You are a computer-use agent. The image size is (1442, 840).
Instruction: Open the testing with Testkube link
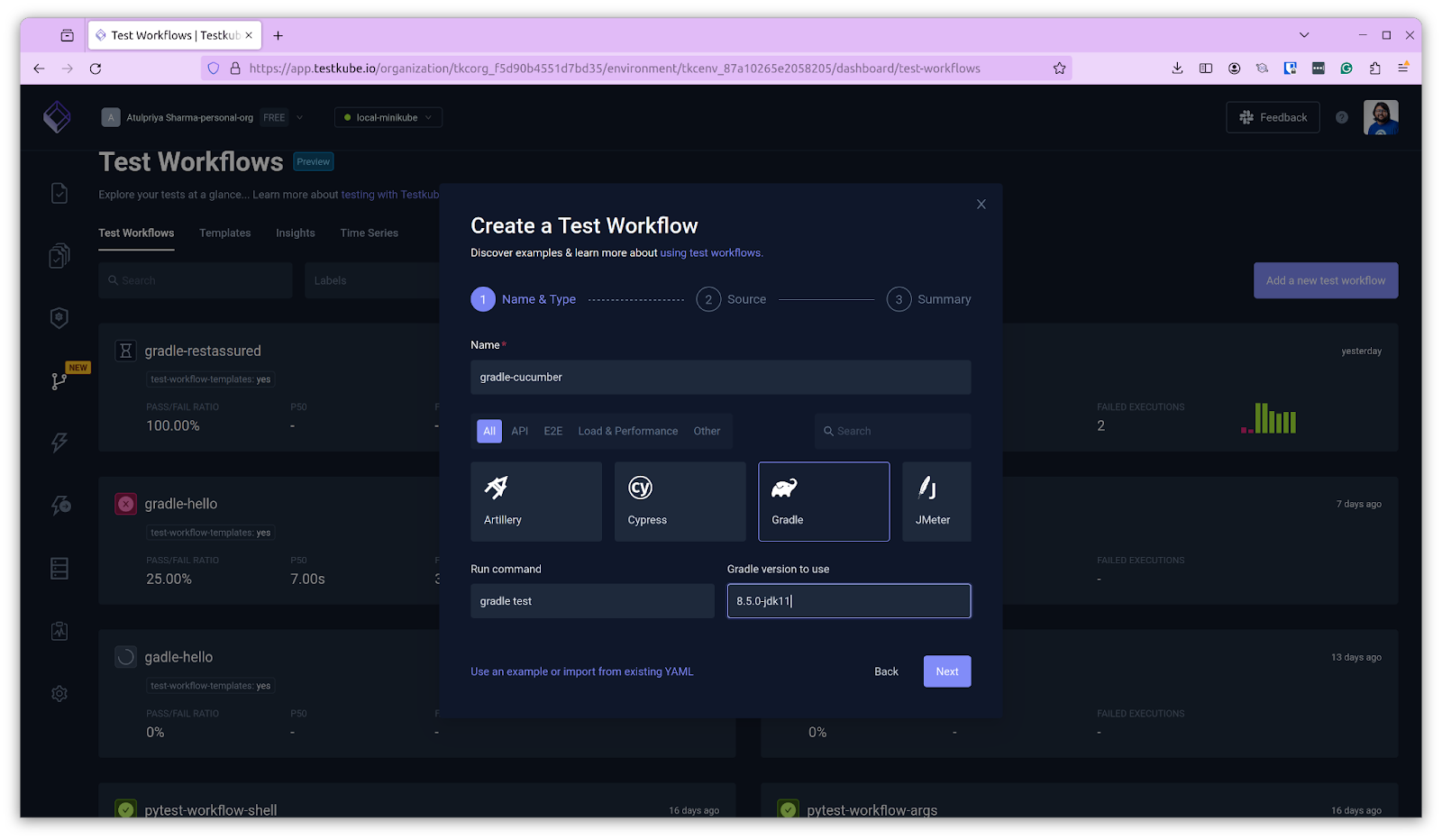[390, 195]
